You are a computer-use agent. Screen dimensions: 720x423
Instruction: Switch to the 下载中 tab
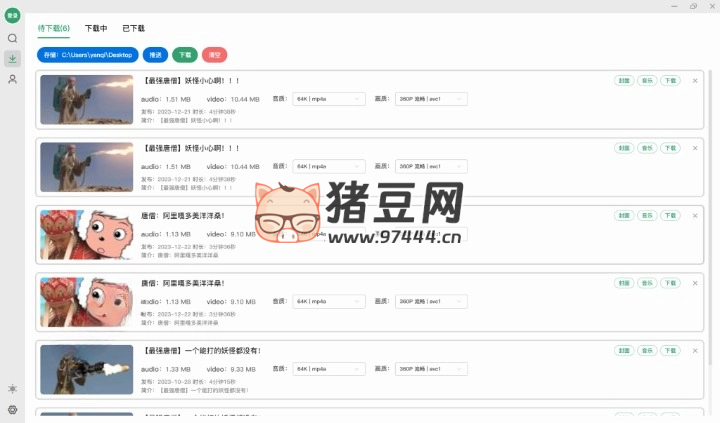pyautogui.click(x=96, y=29)
